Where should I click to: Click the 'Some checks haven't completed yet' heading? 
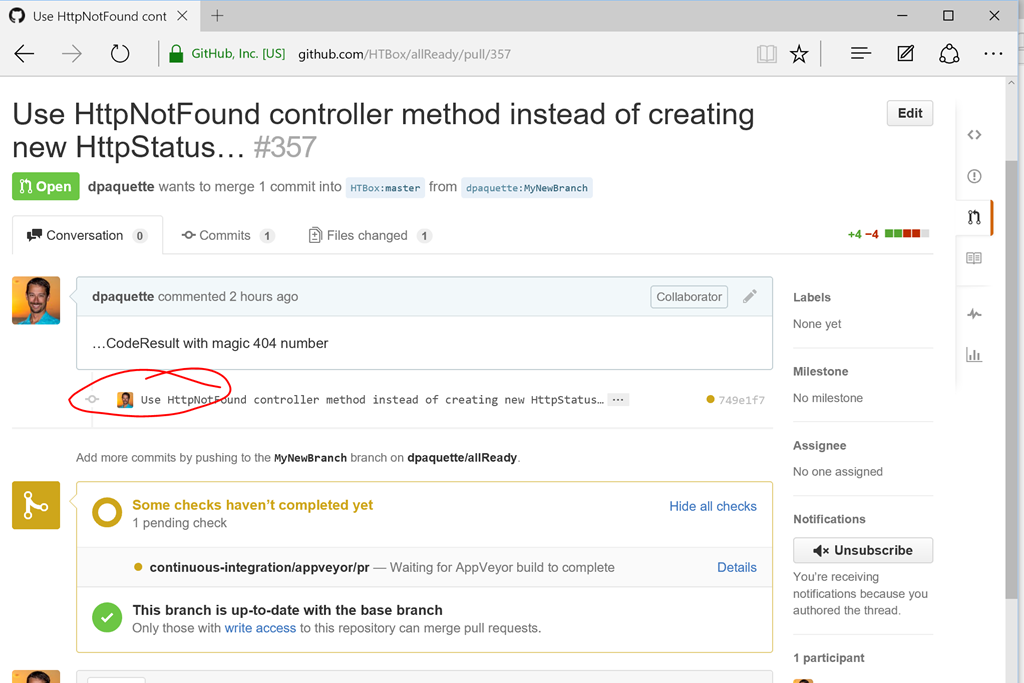tap(252, 505)
